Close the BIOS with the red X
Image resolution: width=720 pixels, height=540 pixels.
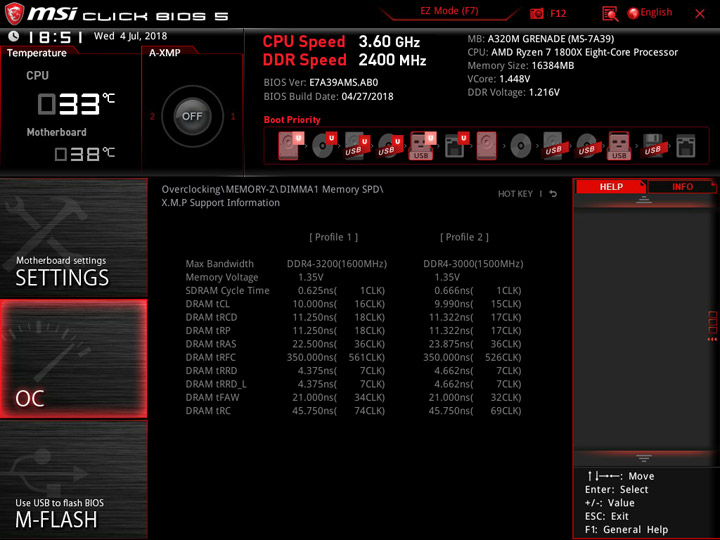click(700, 14)
